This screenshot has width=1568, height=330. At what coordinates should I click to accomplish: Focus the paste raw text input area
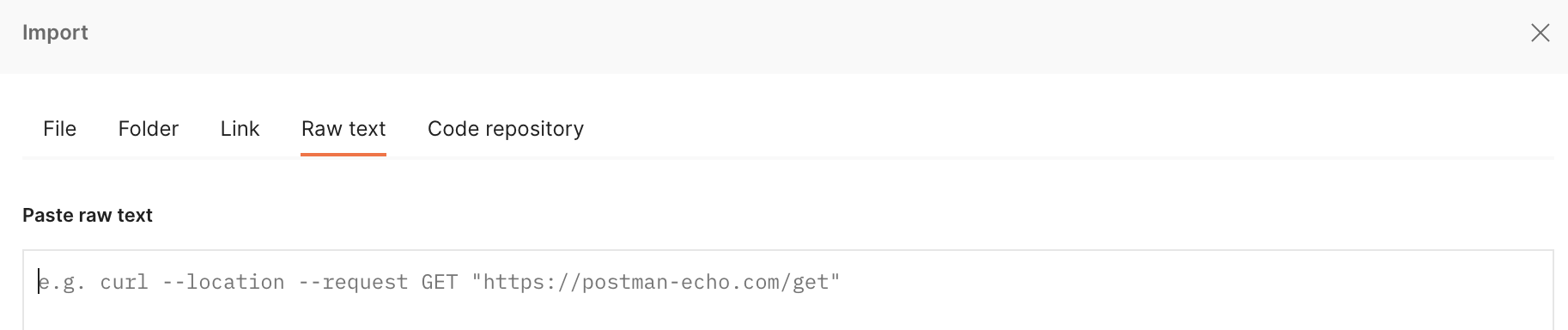[788, 290]
